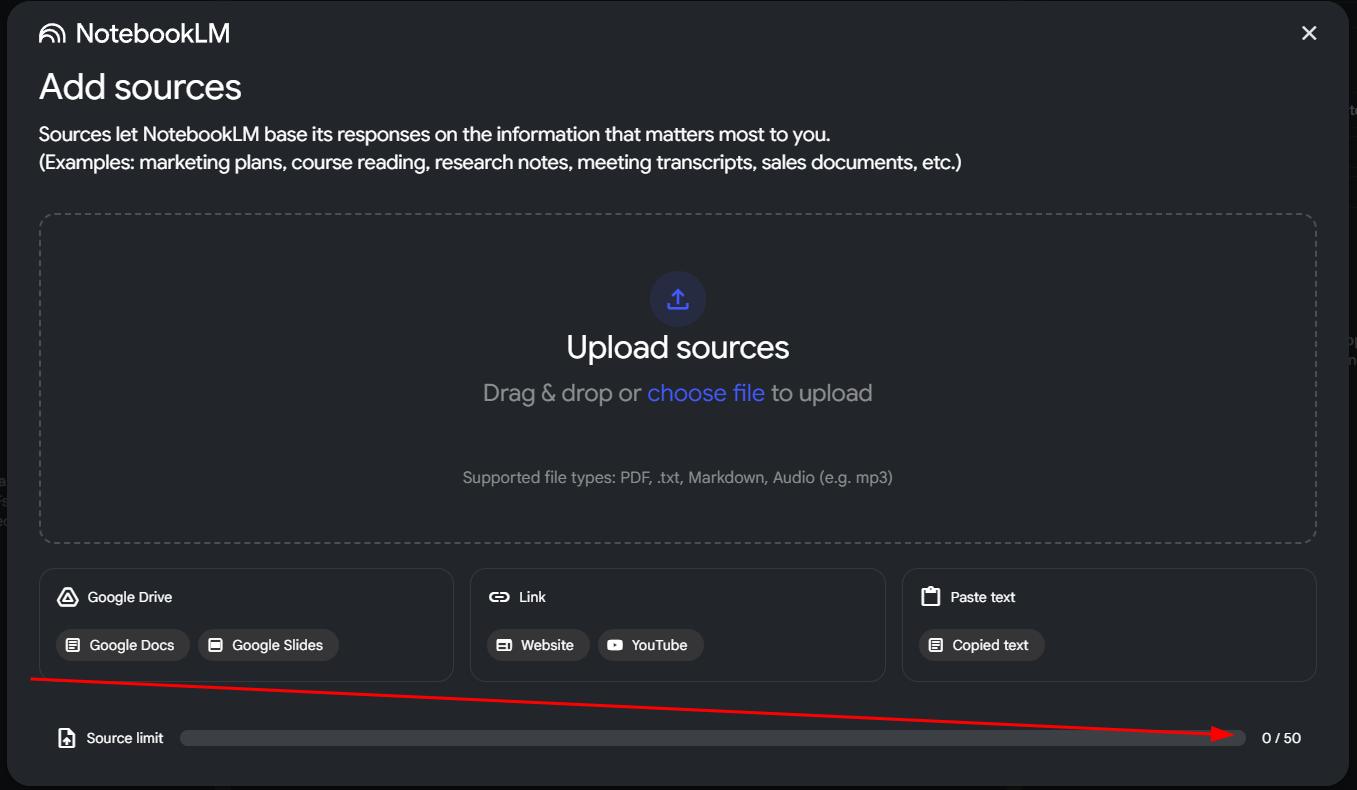
Task: Add Copied text as source
Action: pos(981,645)
